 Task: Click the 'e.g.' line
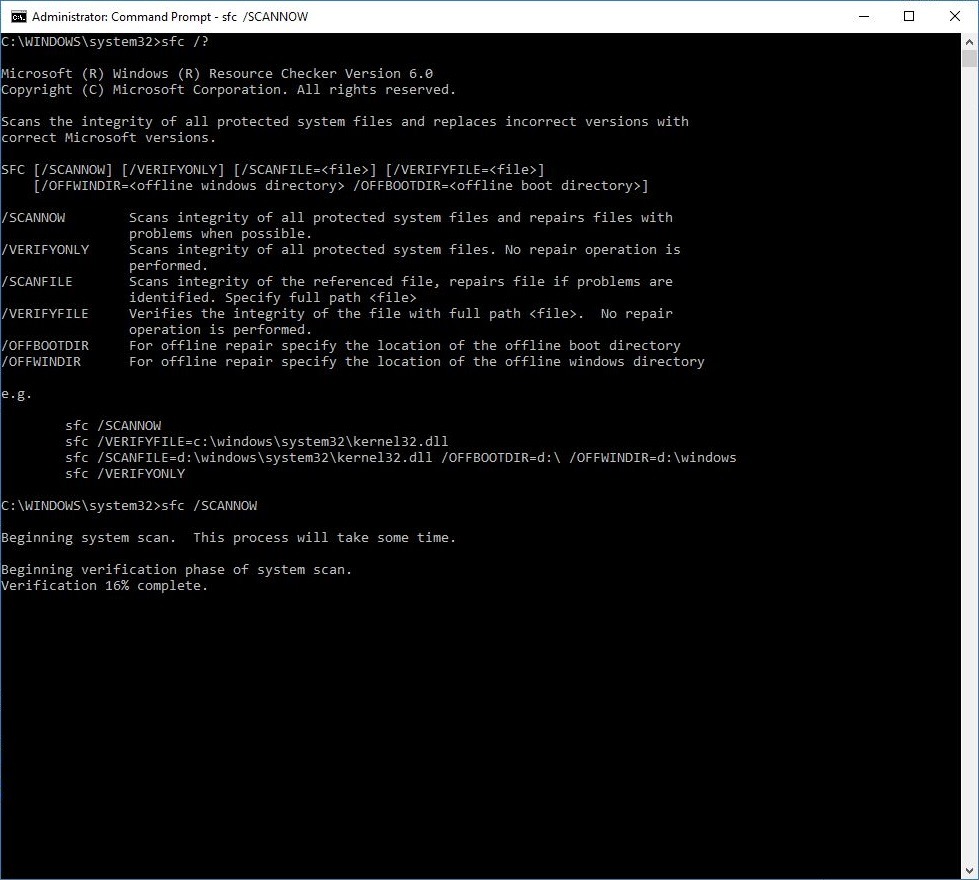[16, 394]
